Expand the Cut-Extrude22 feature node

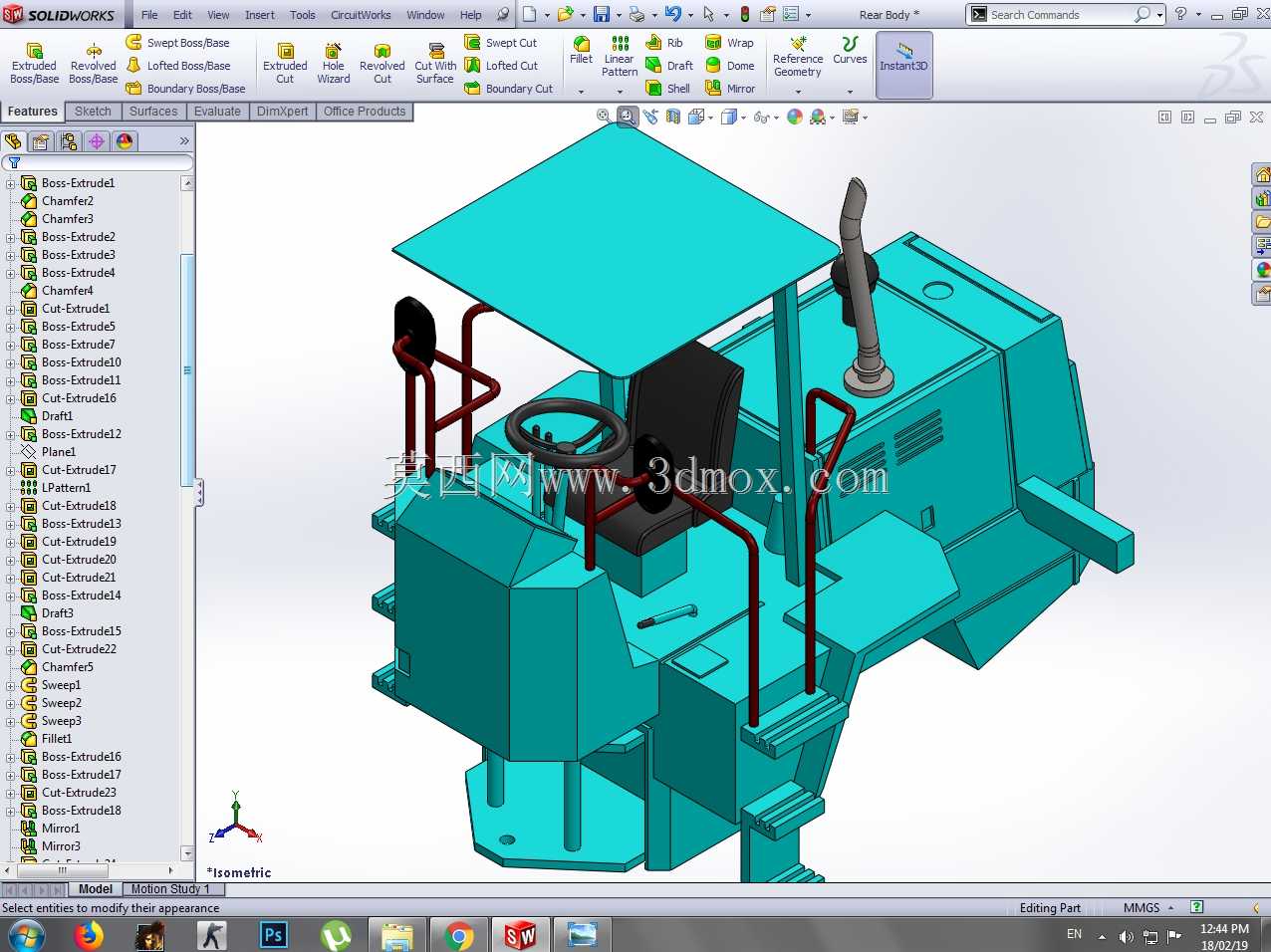click(11, 649)
